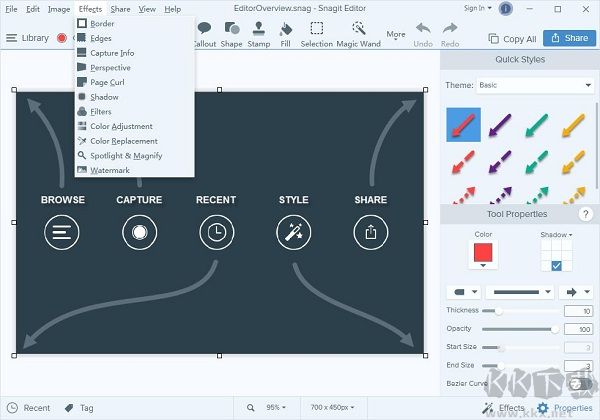Open the zoom level 95% dropdown

coord(275,408)
